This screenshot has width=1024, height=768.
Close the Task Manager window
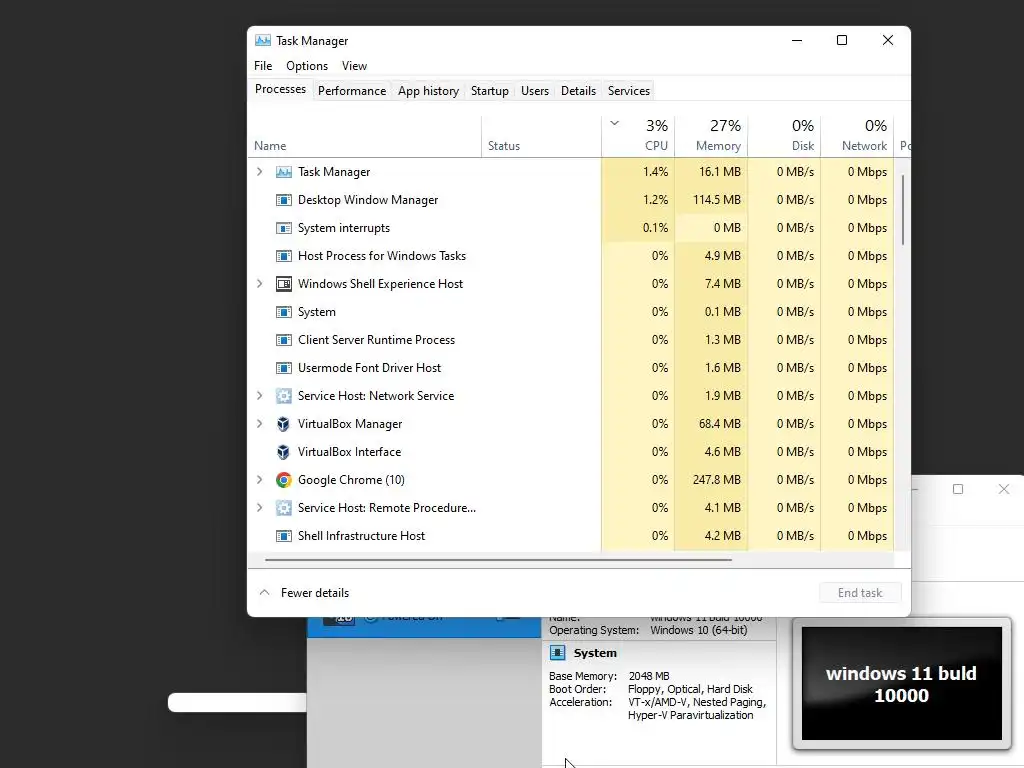coord(888,40)
